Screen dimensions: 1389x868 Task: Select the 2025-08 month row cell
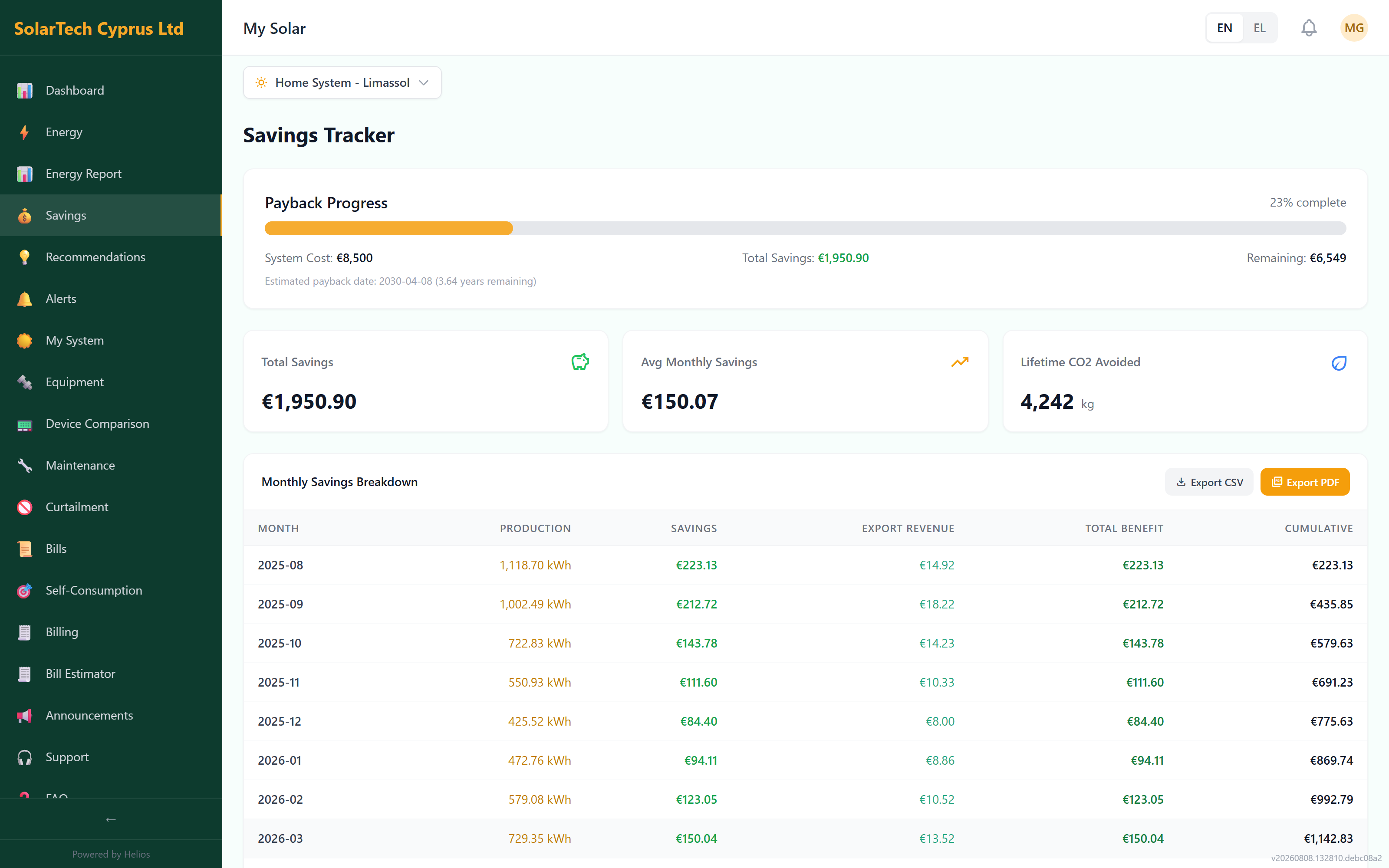pyautogui.click(x=280, y=566)
